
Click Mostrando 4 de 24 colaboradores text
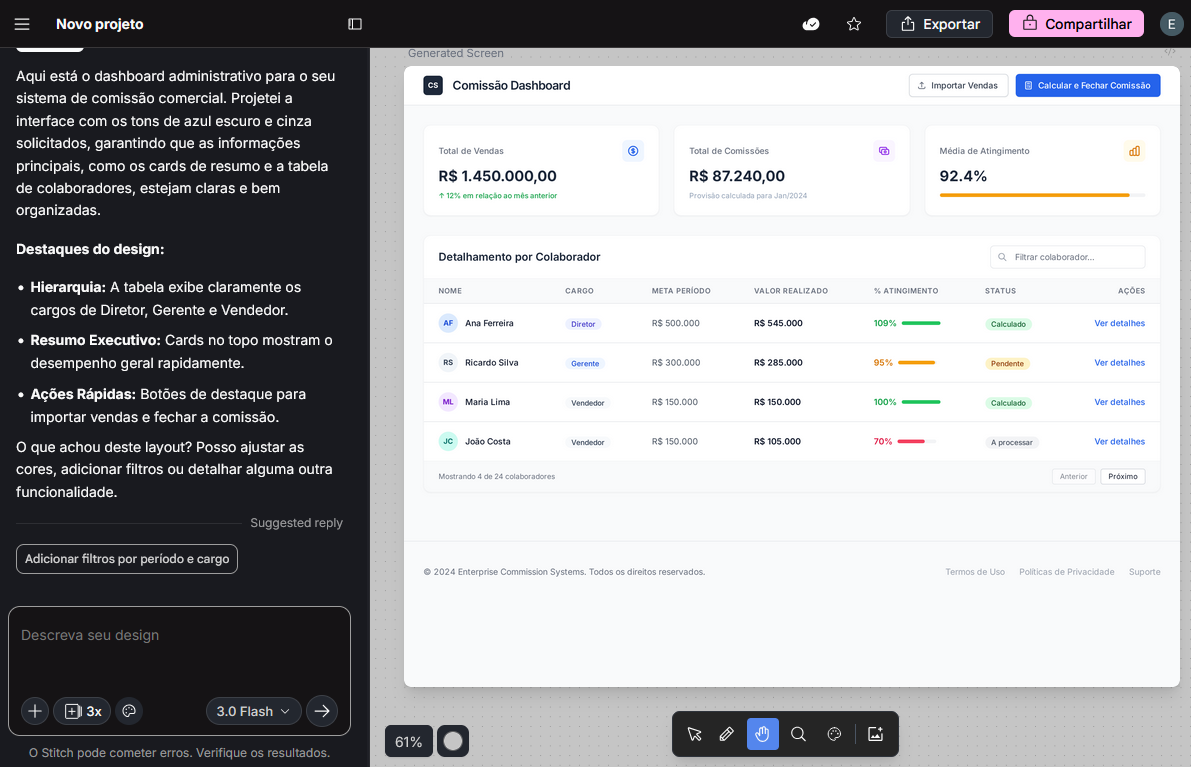(x=497, y=476)
